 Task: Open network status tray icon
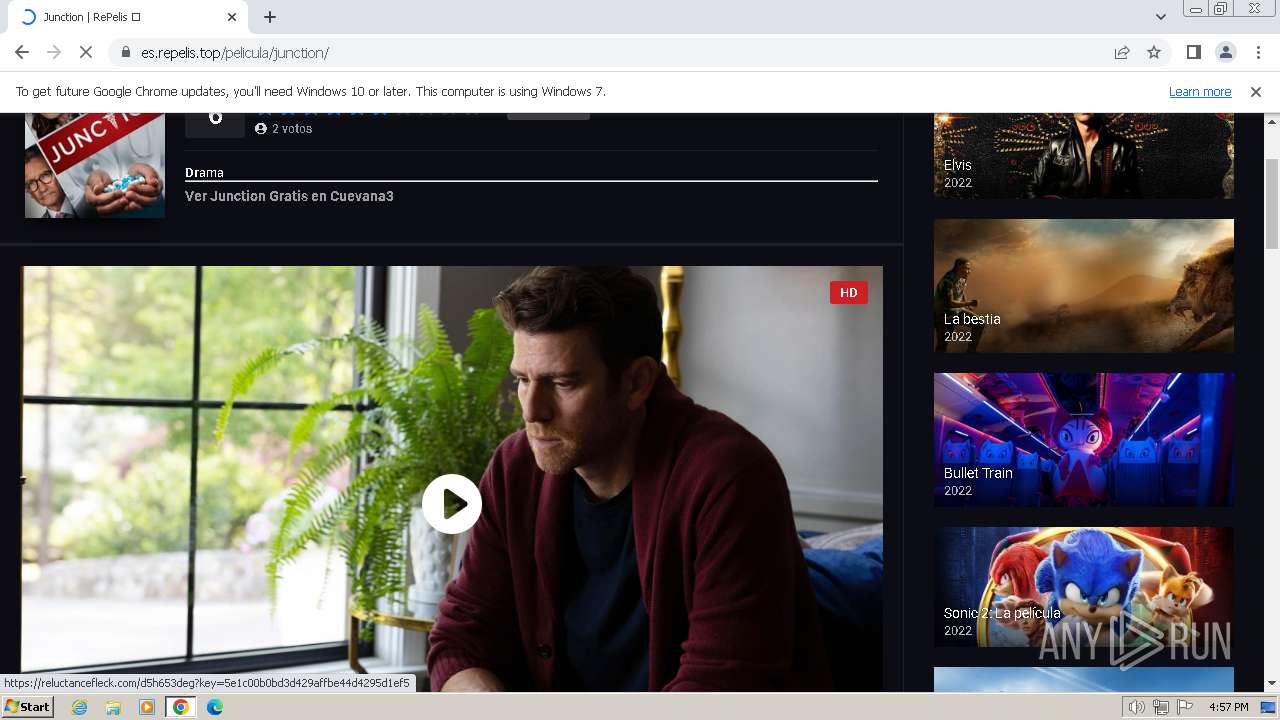point(1161,707)
